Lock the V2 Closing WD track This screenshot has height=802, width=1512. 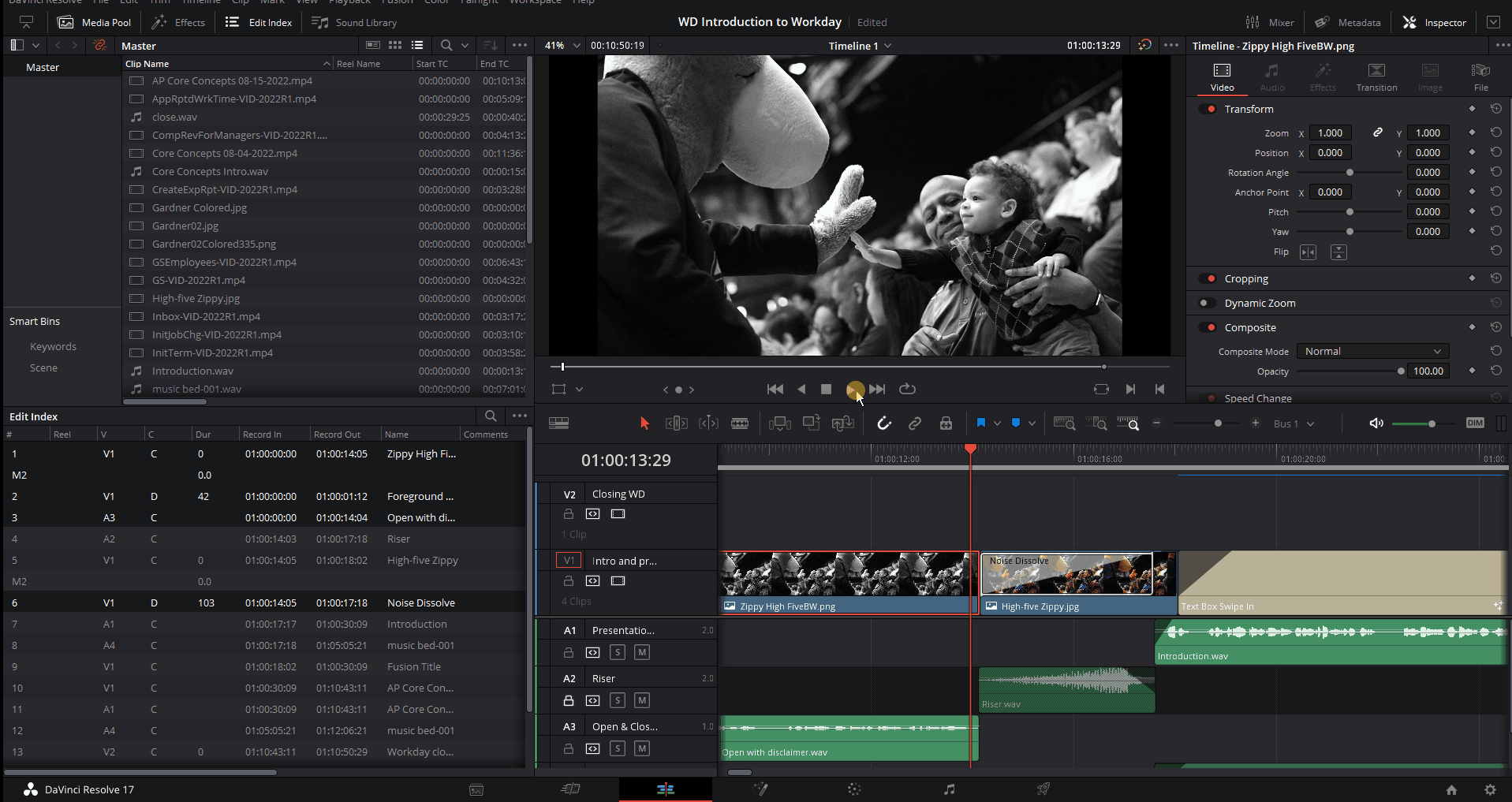point(568,513)
